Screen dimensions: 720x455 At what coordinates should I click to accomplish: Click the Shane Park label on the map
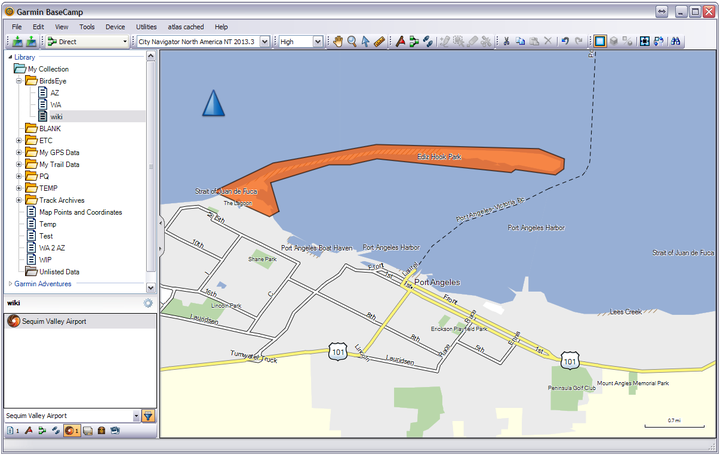coord(262,259)
